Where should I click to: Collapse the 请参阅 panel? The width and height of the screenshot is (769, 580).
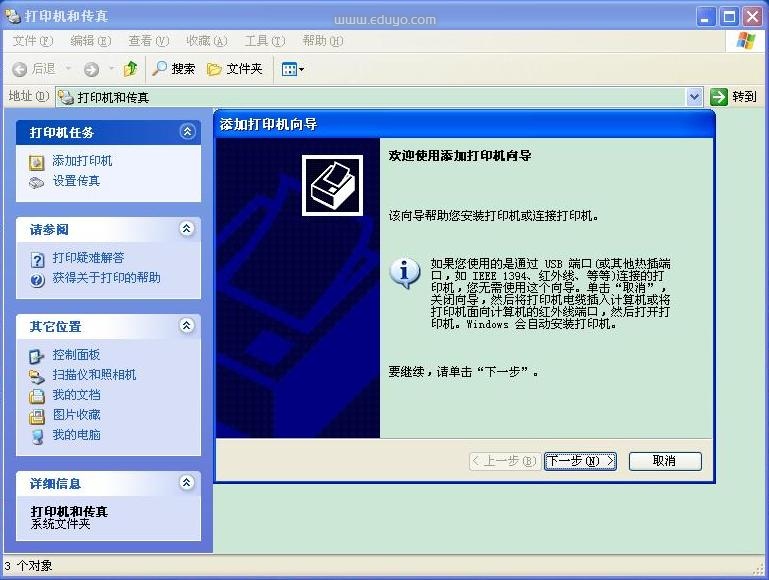coord(186,228)
